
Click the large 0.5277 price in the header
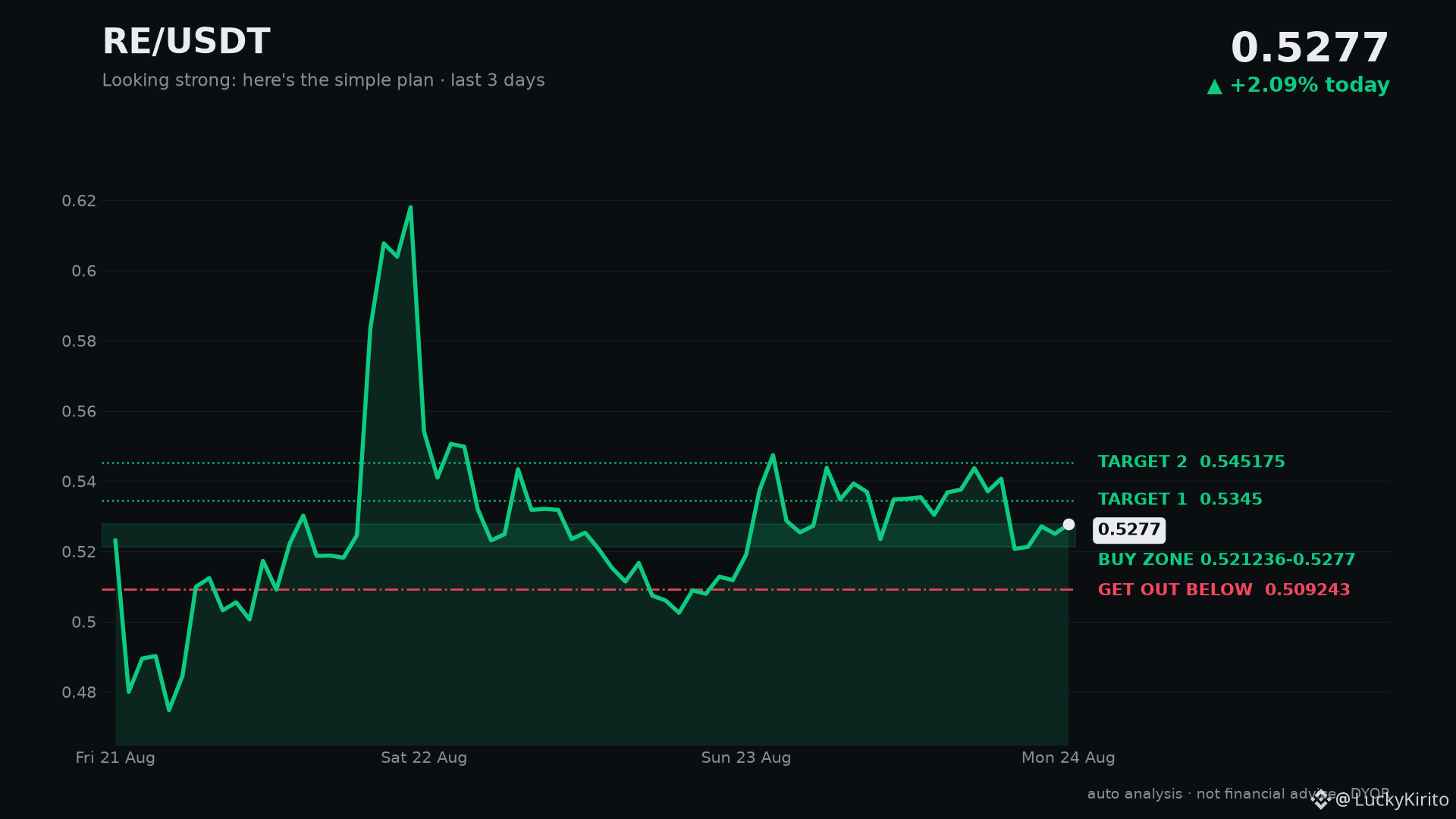click(x=1310, y=49)
